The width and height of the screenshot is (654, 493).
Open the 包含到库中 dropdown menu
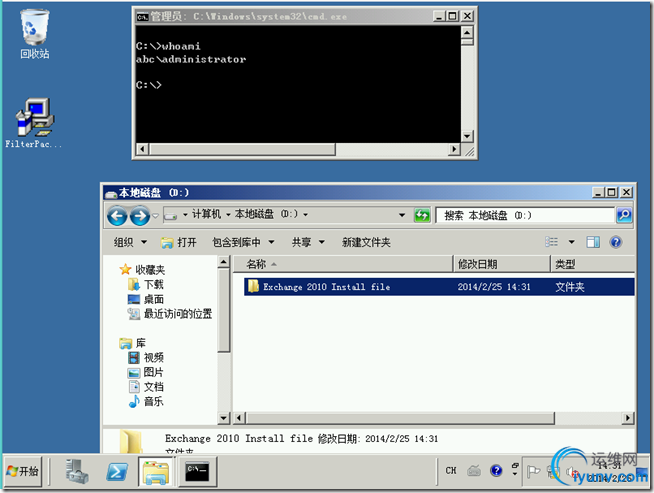click(243, 242)
